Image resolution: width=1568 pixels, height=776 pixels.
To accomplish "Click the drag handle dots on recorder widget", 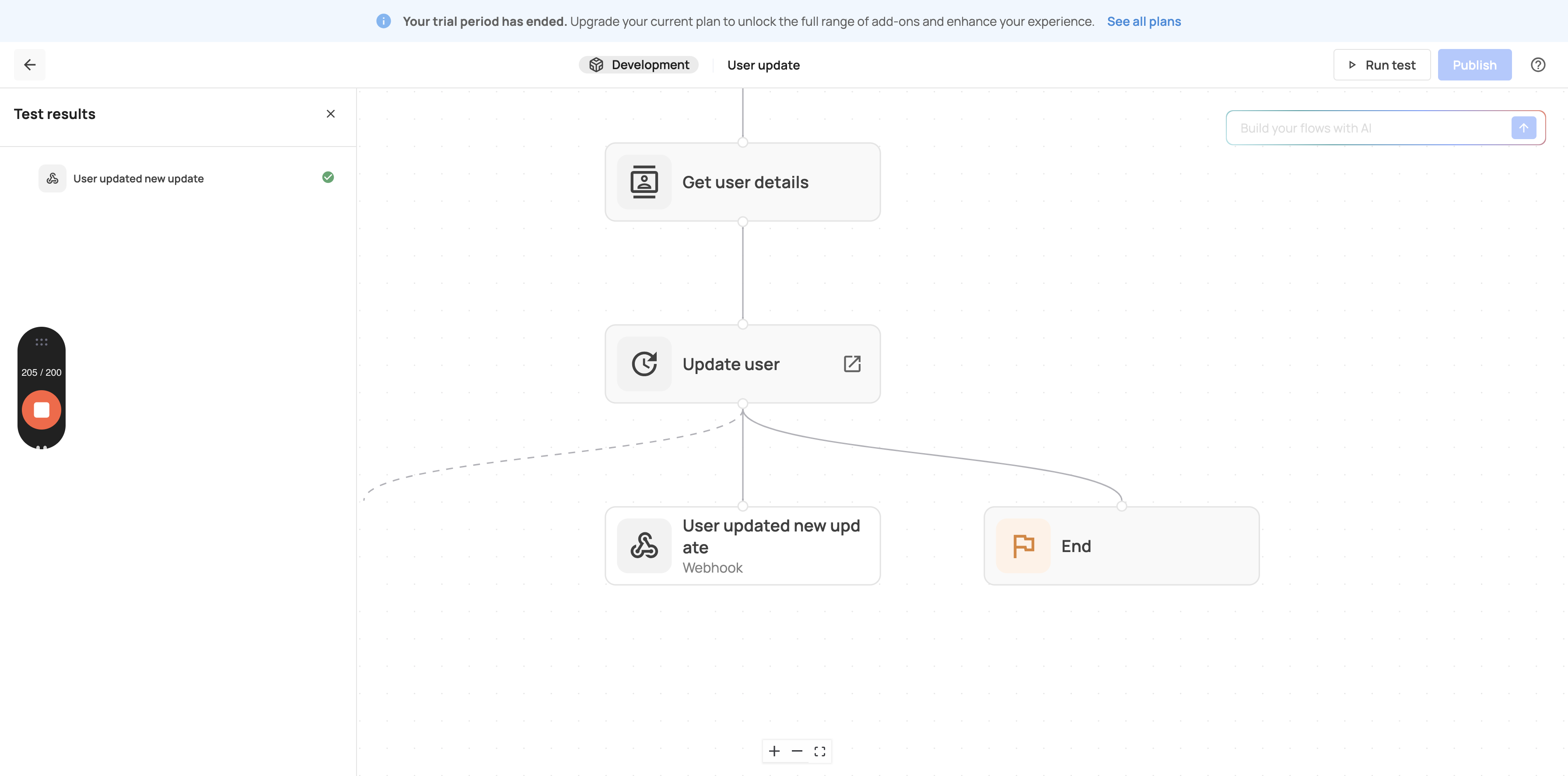I will tap(42, 342).
